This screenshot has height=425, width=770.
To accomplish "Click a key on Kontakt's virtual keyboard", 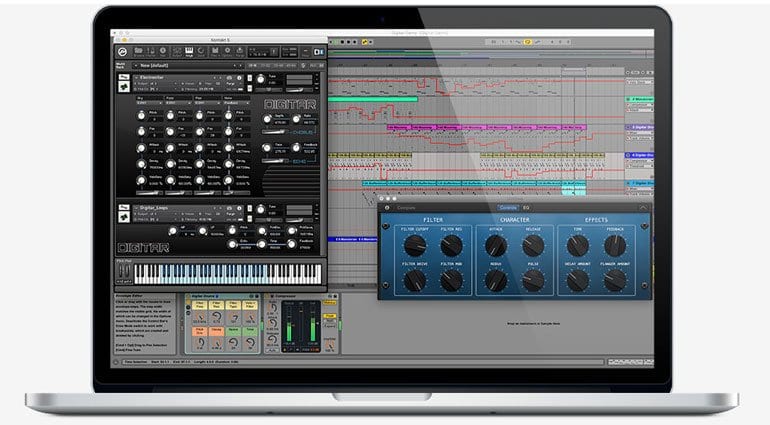I will click(228, 274).
